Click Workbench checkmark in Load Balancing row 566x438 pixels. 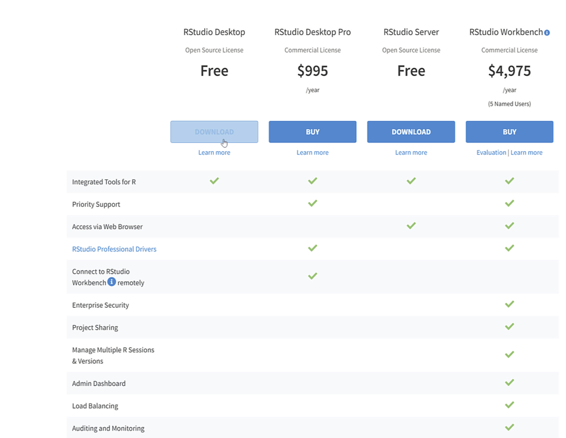[509, 405]
